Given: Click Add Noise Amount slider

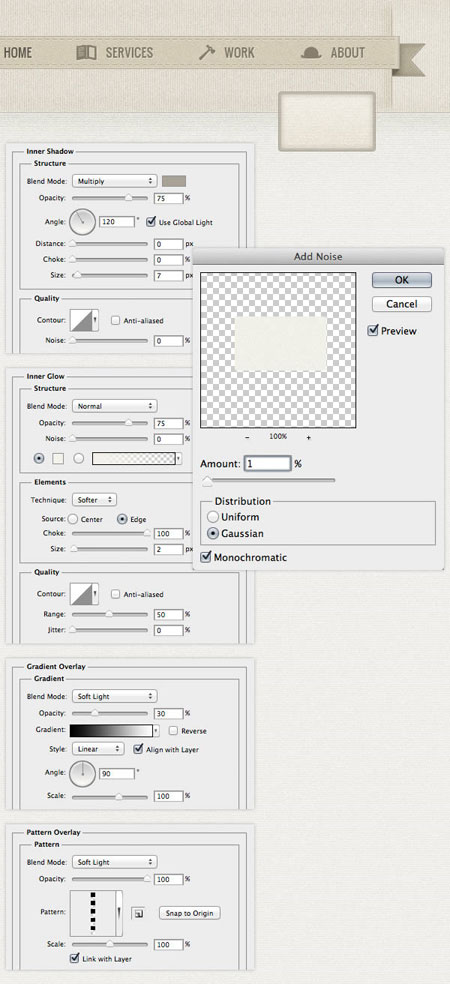Looking at the screenshot, I should point(268,481).
